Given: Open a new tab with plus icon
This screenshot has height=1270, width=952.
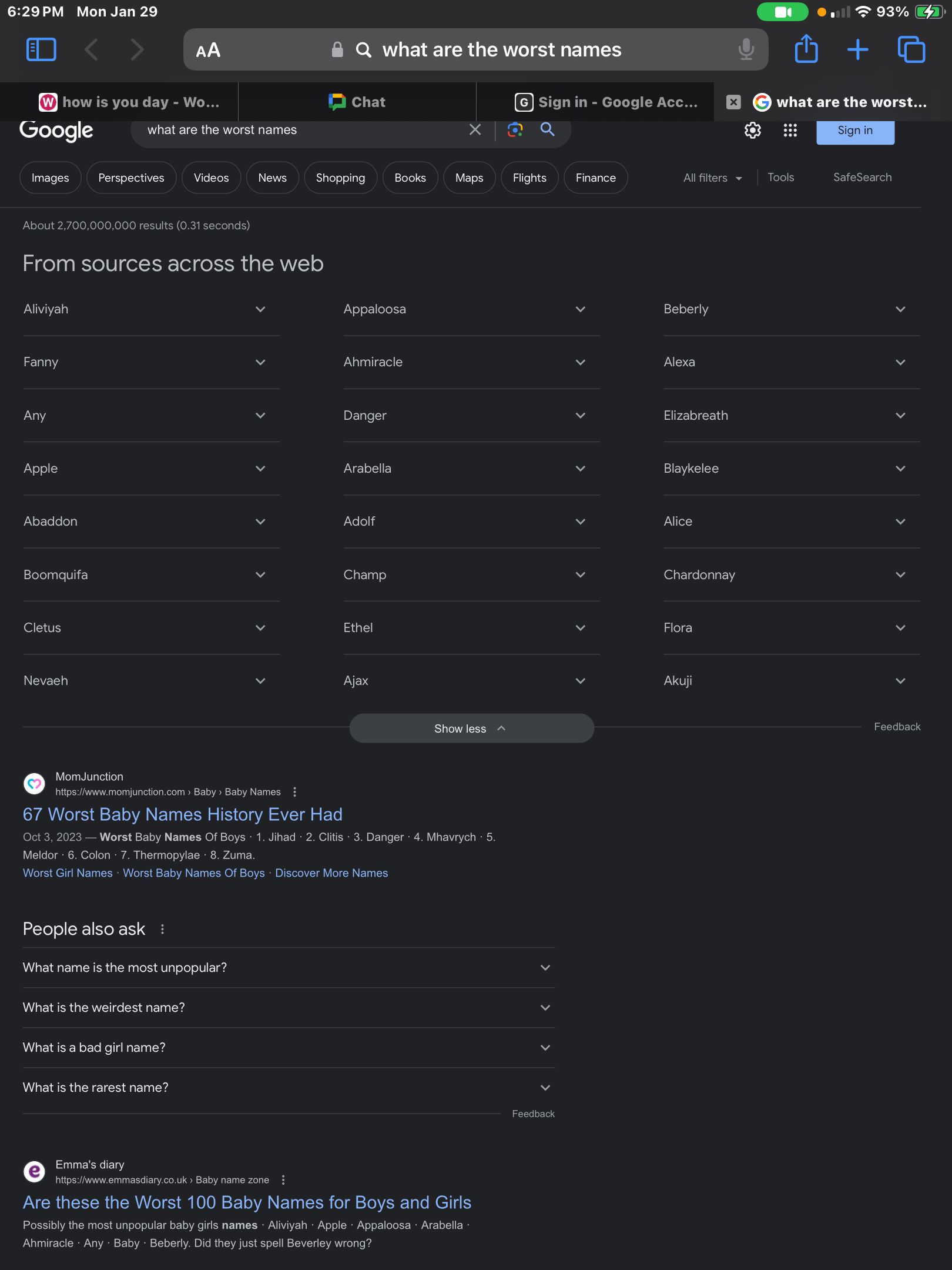Looking at the screenshot, I should point(857,49).
